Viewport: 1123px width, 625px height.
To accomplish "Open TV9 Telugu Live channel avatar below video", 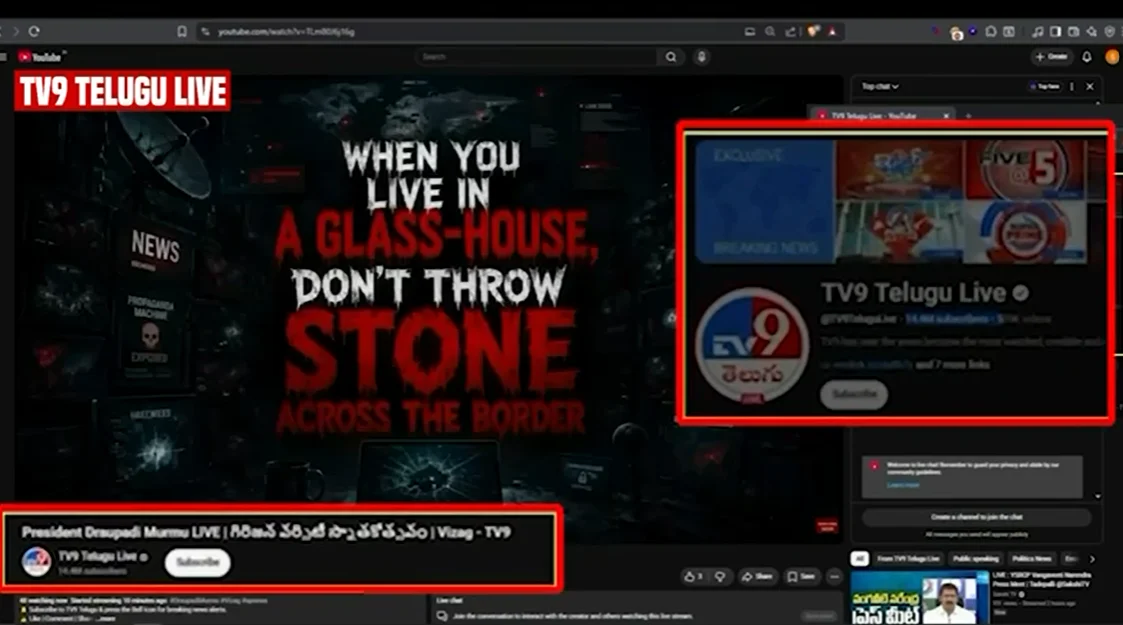I will coord(36,562).
